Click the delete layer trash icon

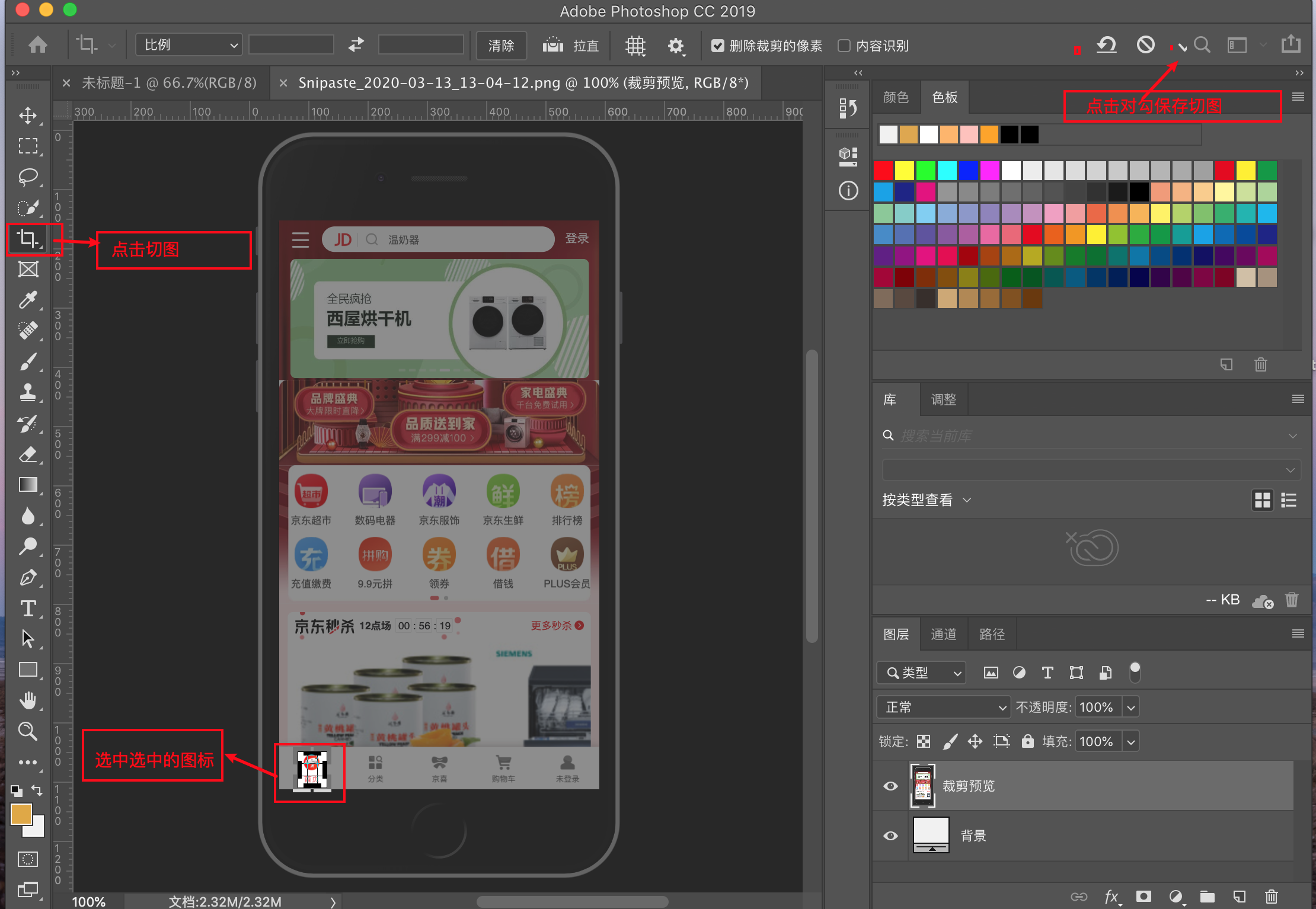tap(1271, 896)
